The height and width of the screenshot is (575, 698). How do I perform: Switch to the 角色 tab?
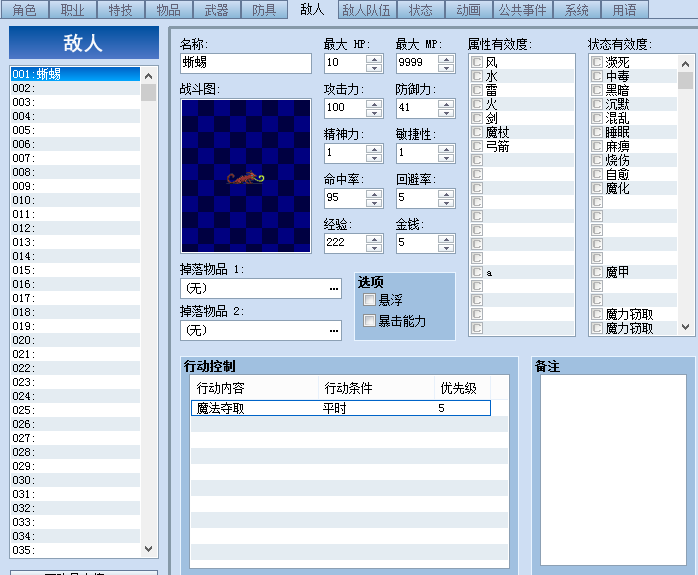24,10
